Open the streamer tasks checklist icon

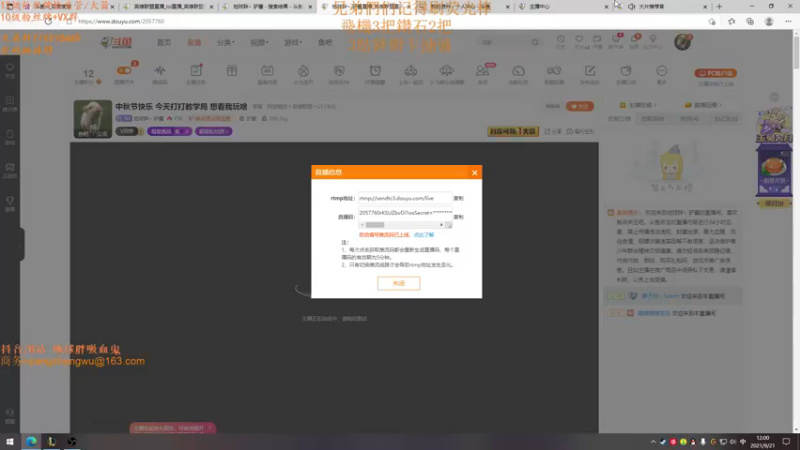click(x=196, y=71)
